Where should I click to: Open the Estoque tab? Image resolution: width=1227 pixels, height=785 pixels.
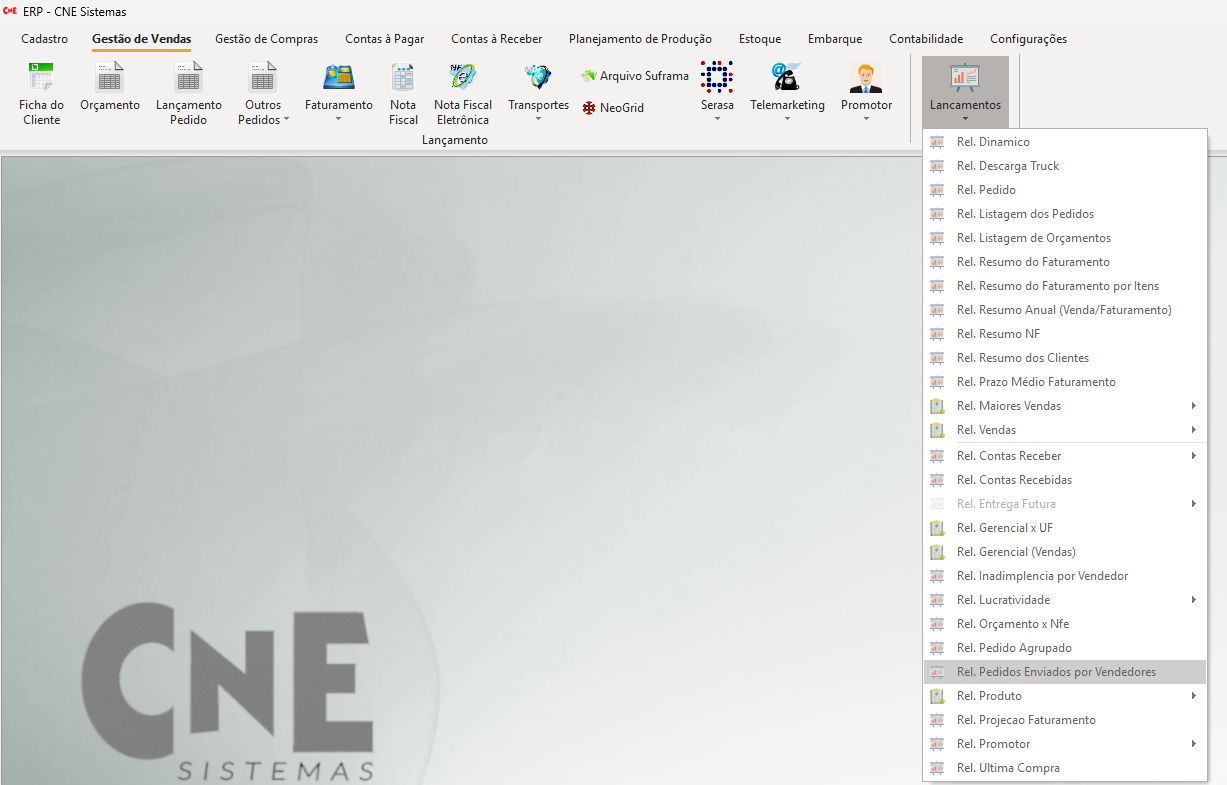(x=760, y=39)
